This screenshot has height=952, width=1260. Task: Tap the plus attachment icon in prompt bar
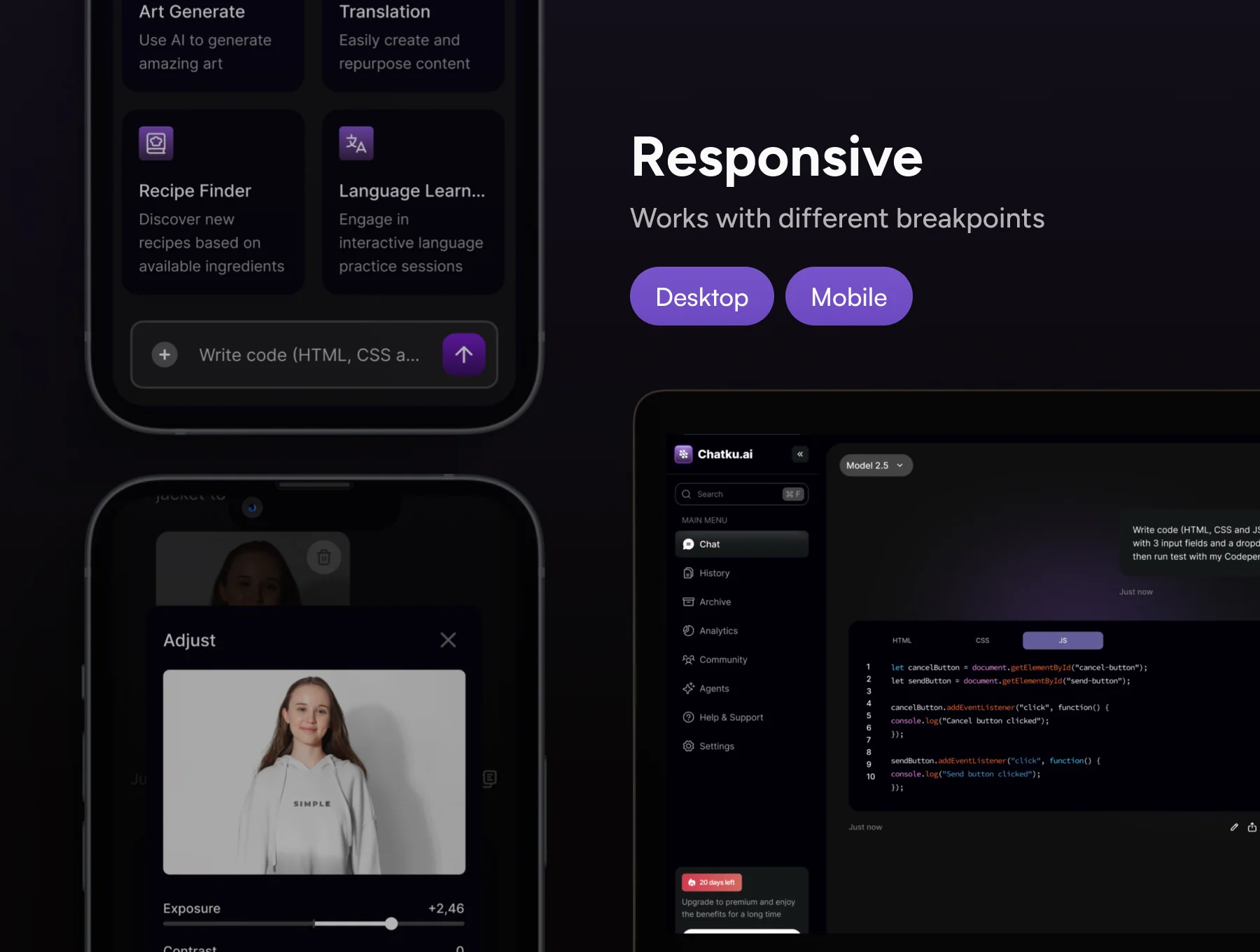point(164,355)
